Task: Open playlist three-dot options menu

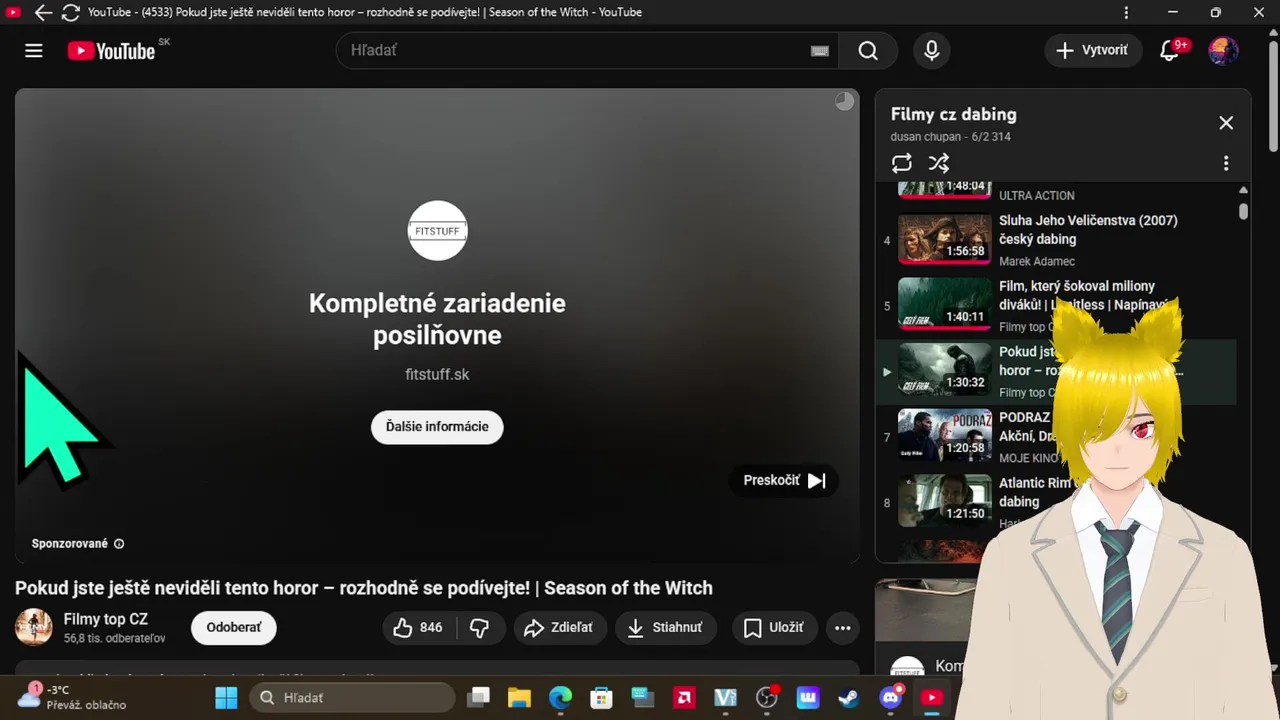Action: 1226,163
